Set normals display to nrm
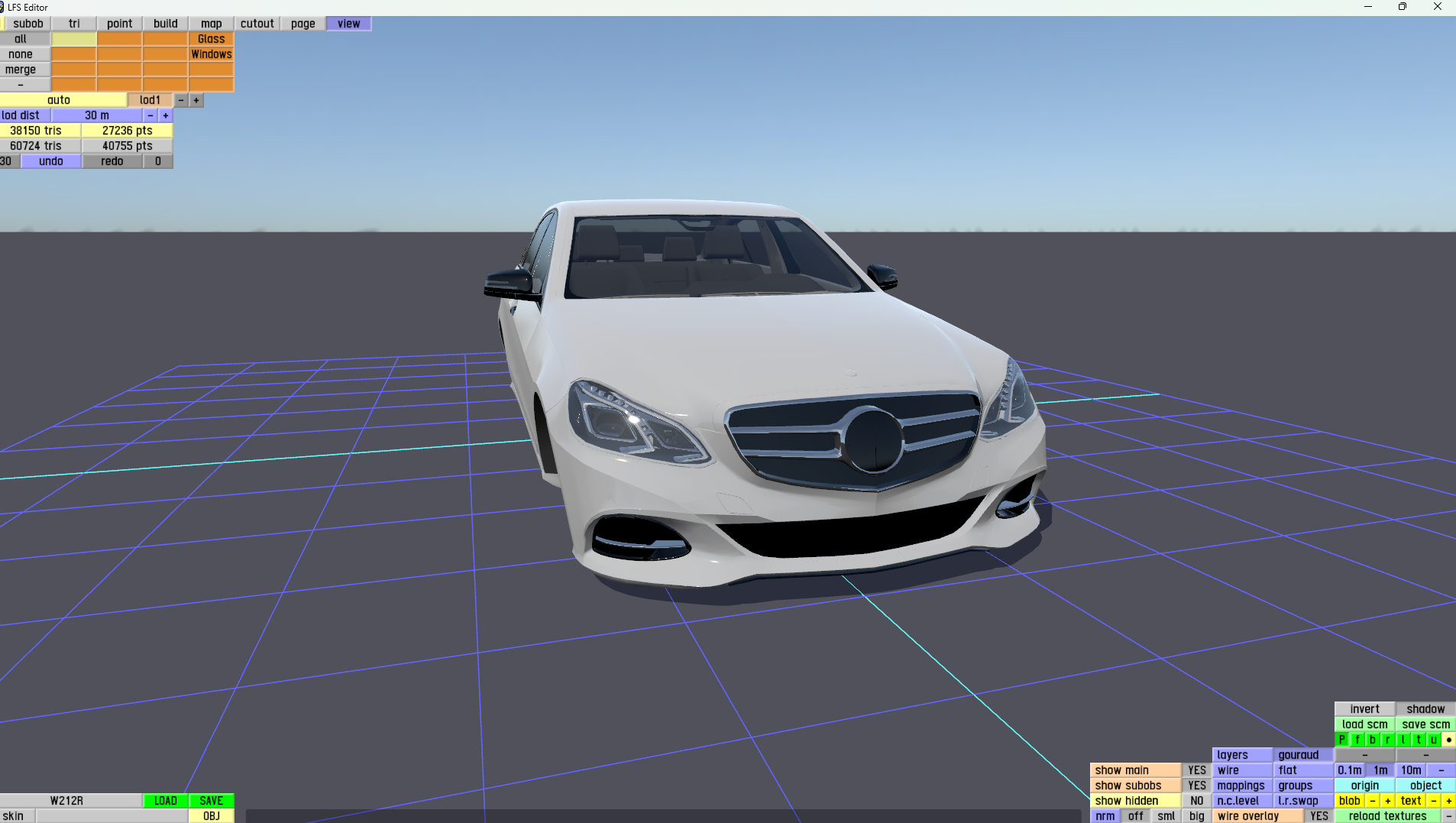1456x823 pixels. 1105,816
